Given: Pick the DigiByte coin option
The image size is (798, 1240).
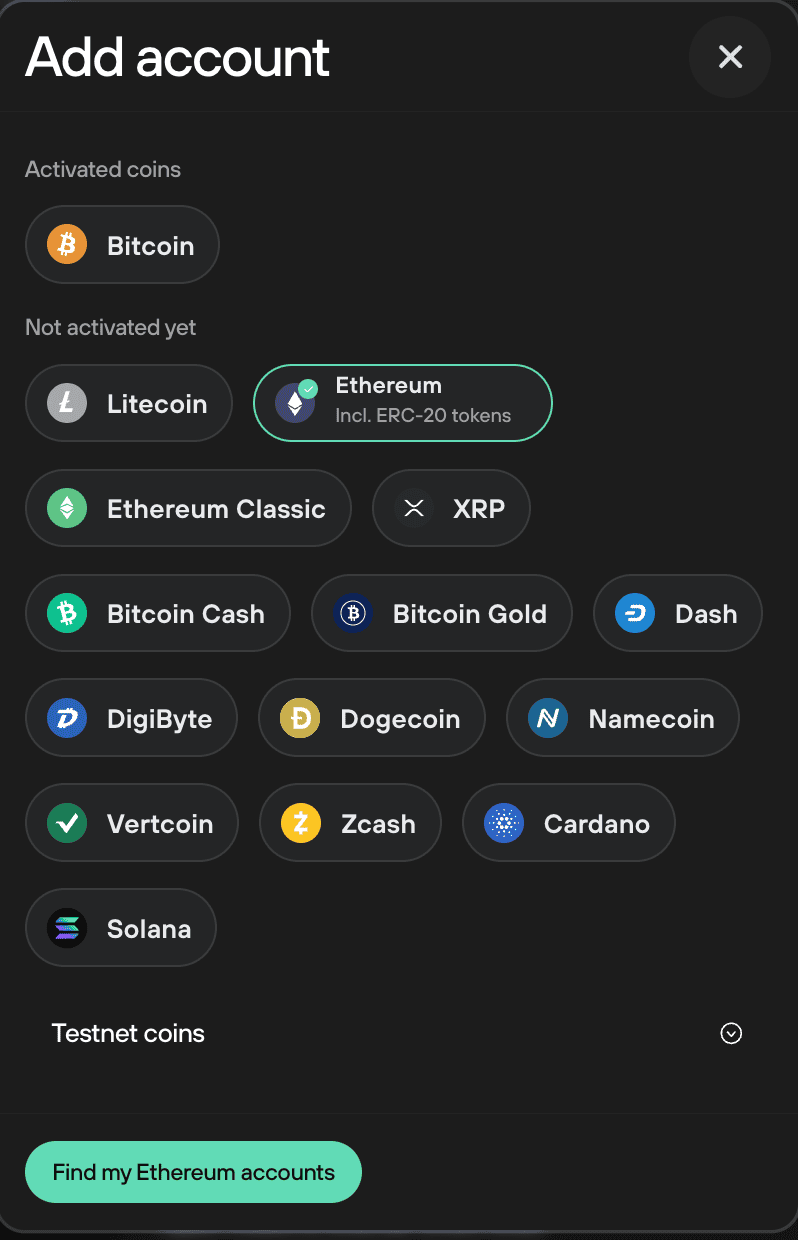Looking at the screenshot, I should pos(132,718).
